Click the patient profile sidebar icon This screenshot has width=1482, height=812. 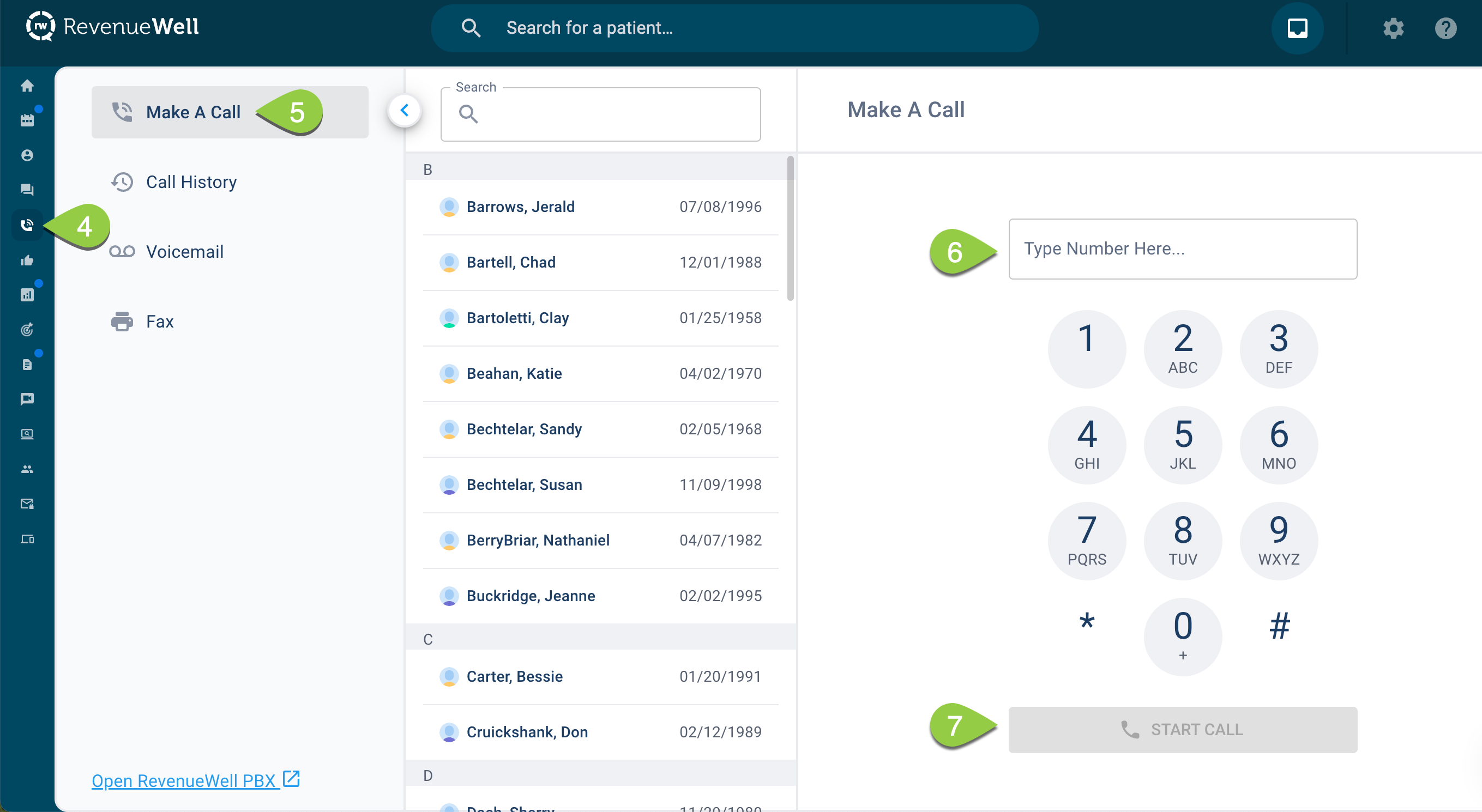click(27, 155)
